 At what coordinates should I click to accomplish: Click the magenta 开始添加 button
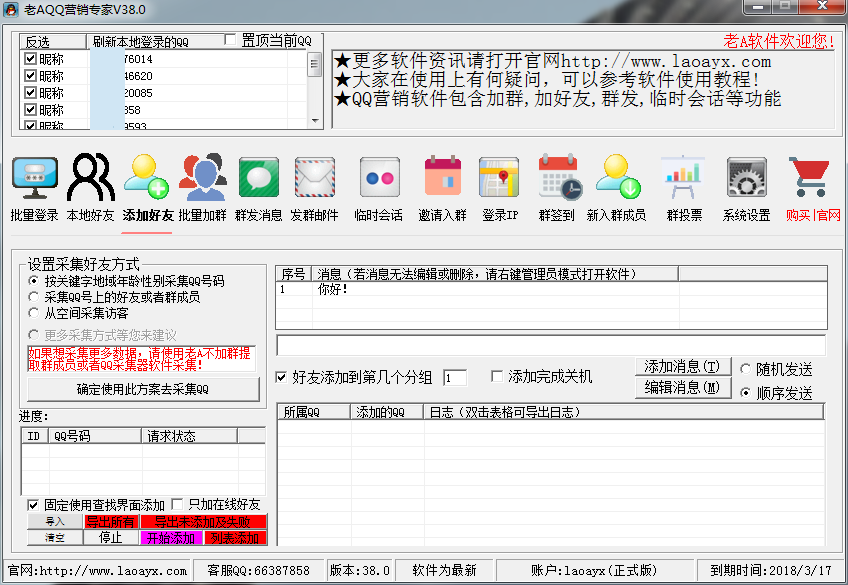pos(171,538)
